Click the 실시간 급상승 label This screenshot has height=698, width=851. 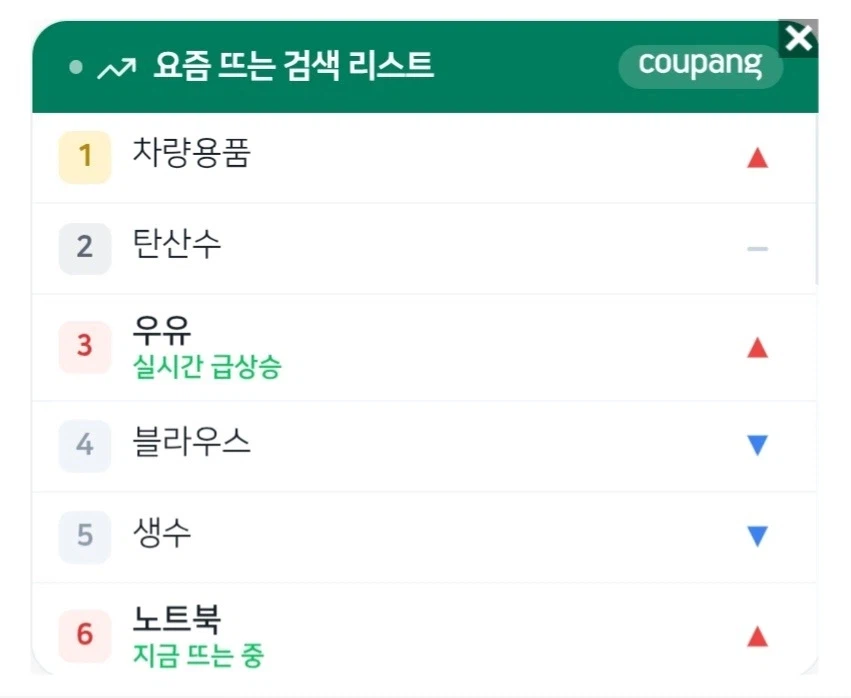(207, 367)
